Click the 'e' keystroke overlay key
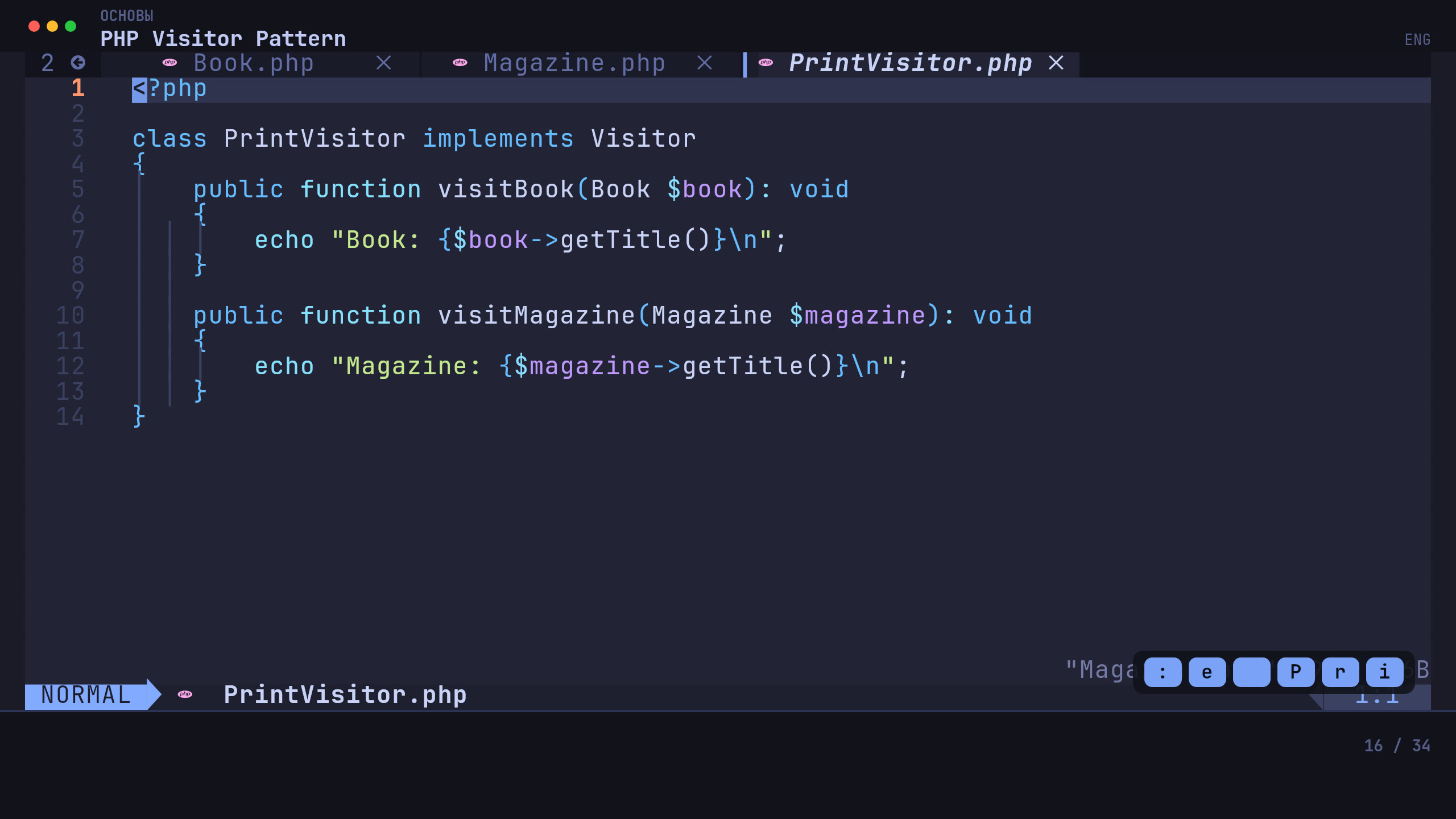The width and height of the screenshot is (1456, 819). (x=1207, y=672)
